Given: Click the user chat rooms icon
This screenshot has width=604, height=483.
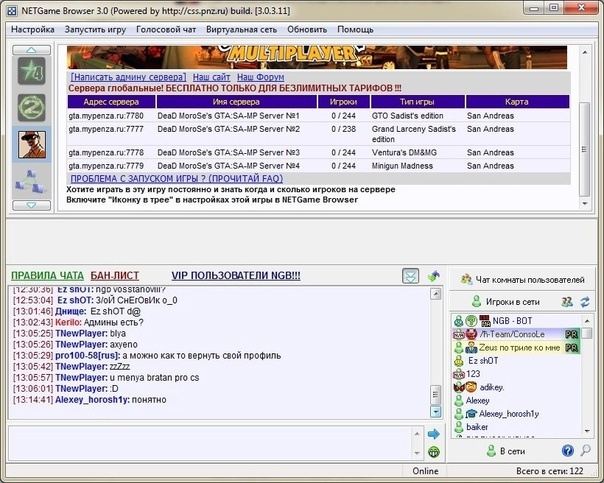Looking at the screenshot, I should click(466, 279).
